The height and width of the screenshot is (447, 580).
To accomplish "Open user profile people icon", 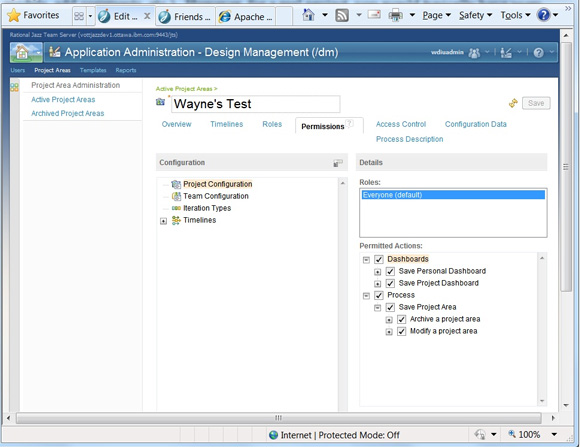I will [474, 53].
